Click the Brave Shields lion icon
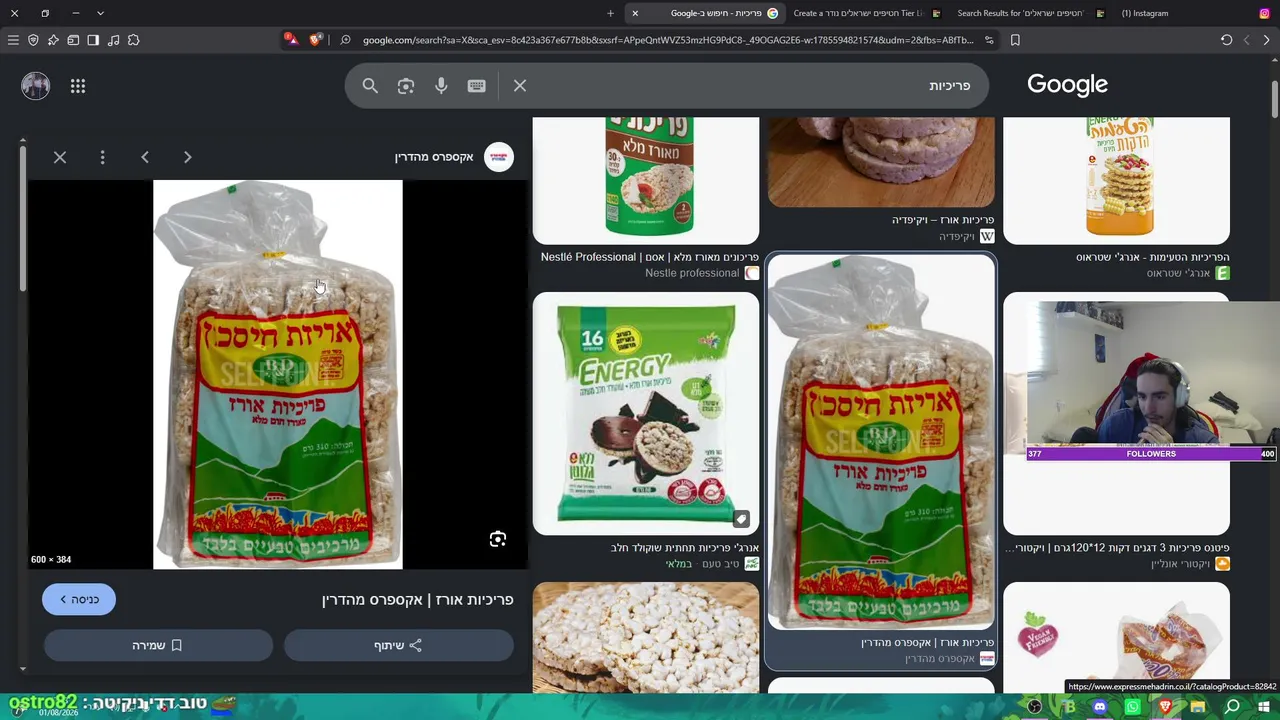 click(x=316, y=40)
